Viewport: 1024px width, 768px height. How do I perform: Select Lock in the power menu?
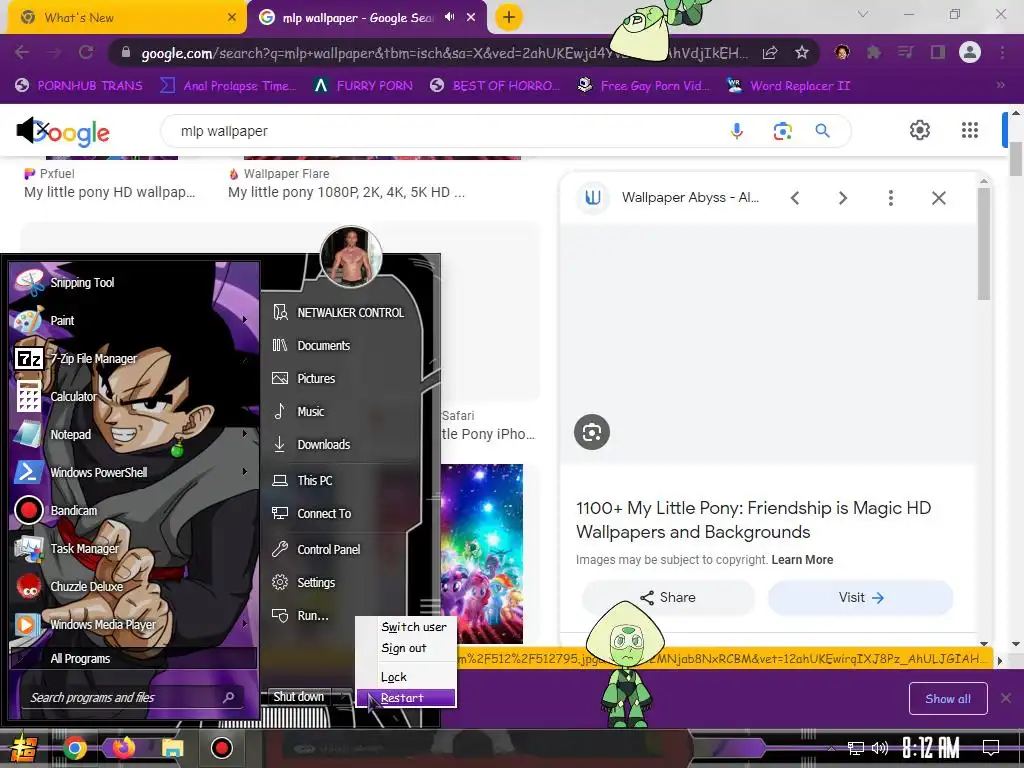point(394,677)
